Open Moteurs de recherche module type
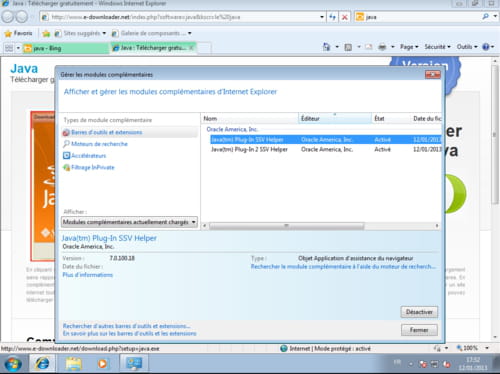Image resolution: width=500 pixels, height=374 pixels. 99,144
